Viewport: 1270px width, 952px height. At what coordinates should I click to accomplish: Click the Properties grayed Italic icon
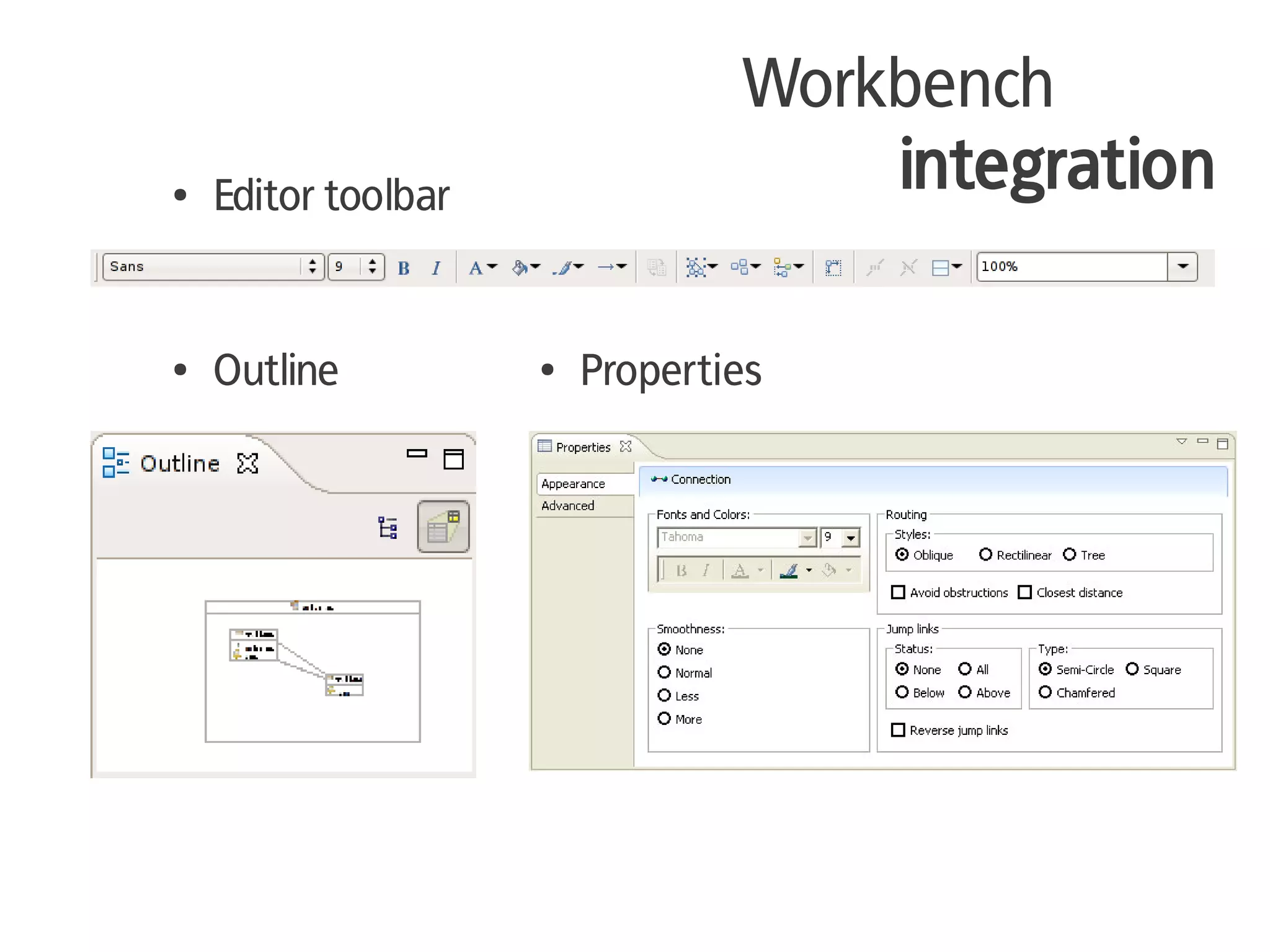point(706,571)
